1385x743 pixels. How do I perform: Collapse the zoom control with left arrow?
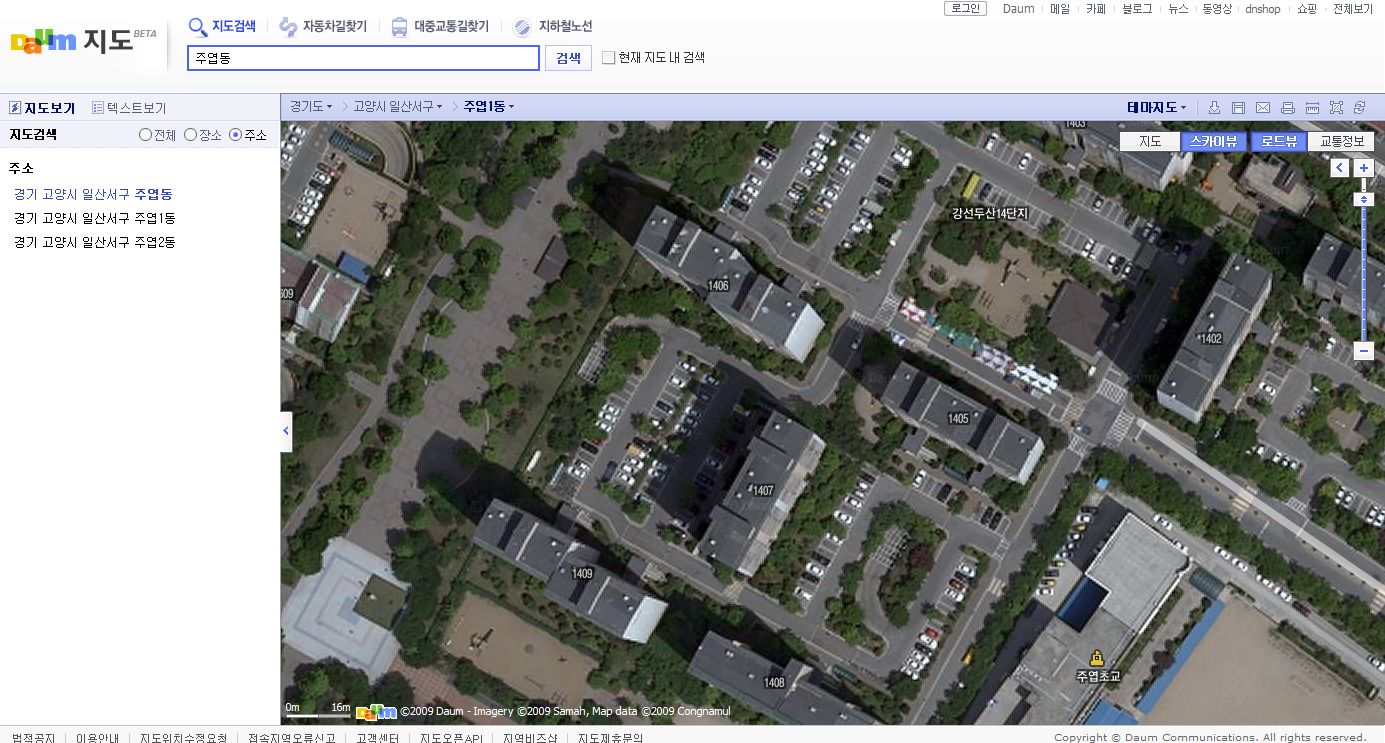tap(1339, 168)
